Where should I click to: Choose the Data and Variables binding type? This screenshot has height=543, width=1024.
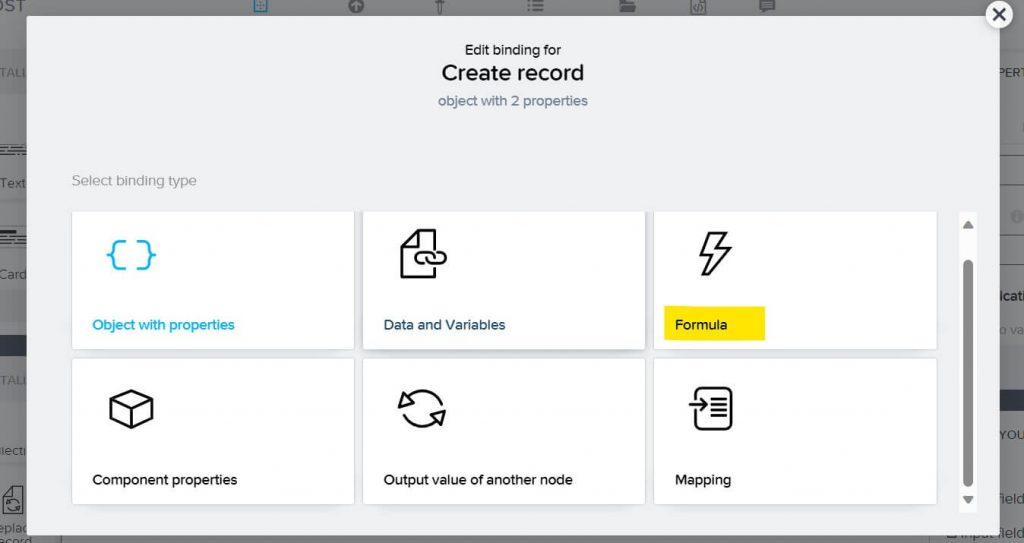[x=444, y=325]
